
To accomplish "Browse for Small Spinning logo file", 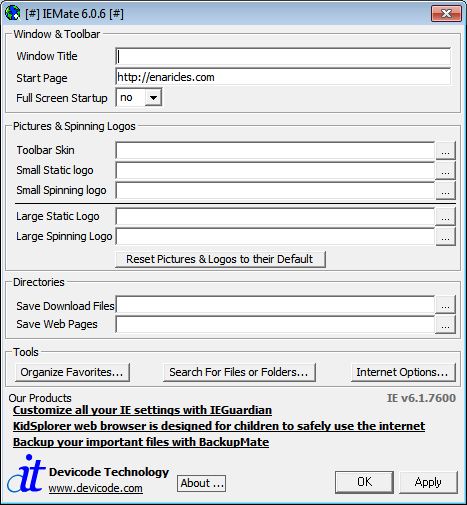I will pyautogui.click(x=445, y=190).
